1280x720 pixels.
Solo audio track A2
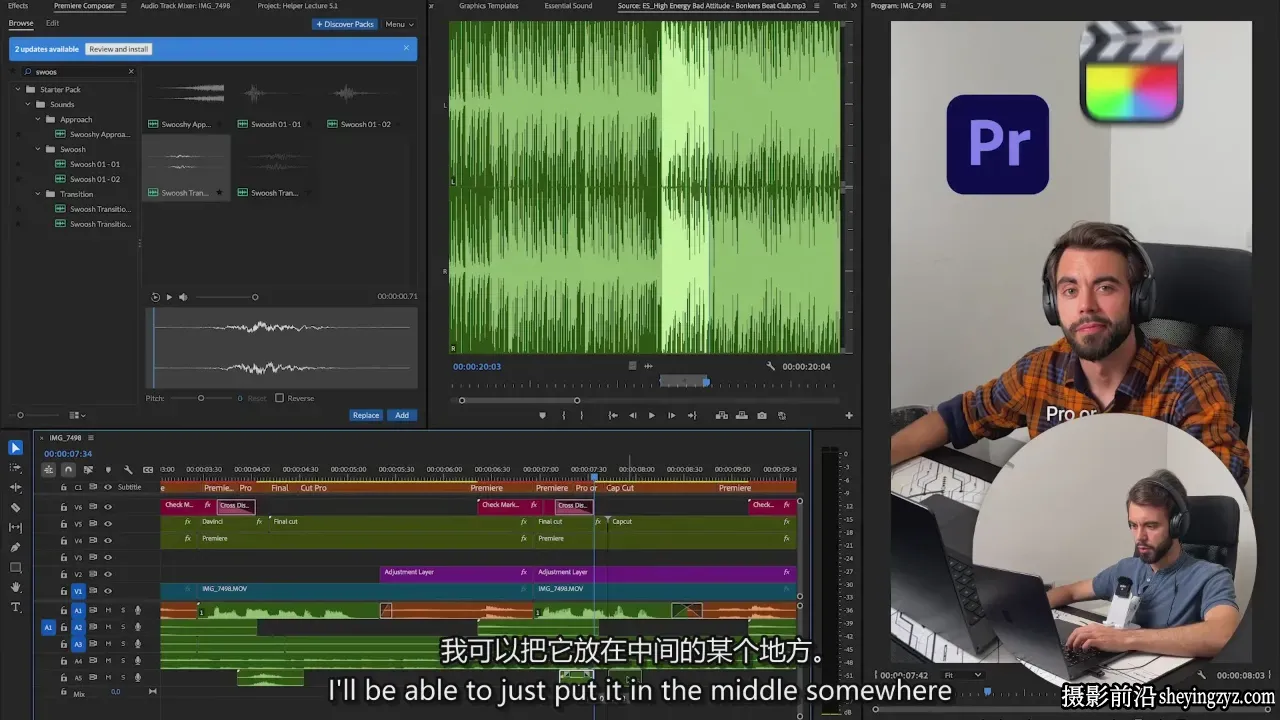(123, 627)
